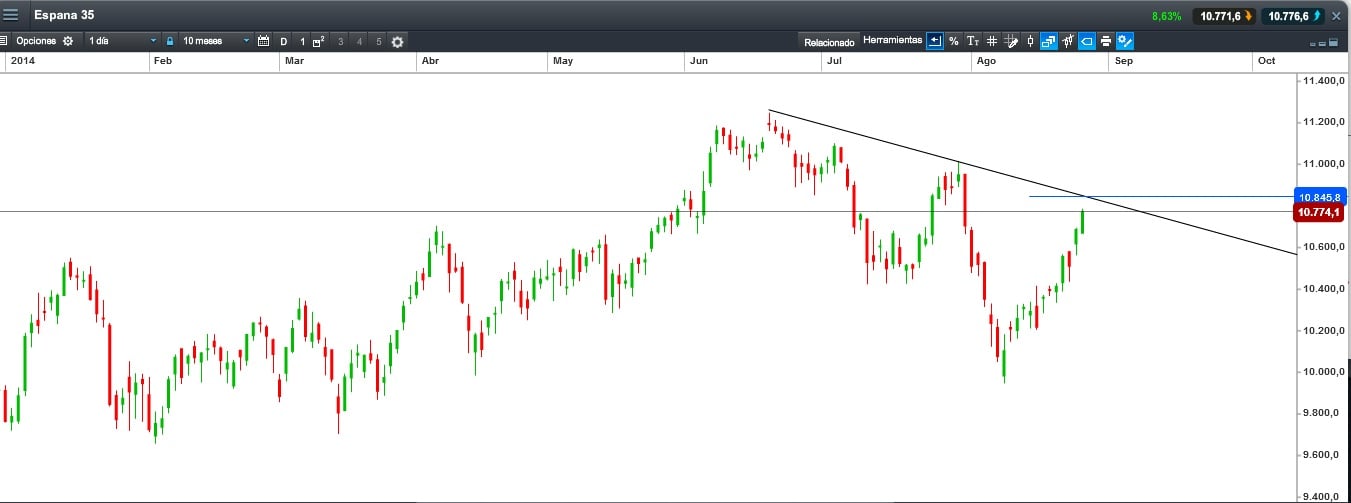This screenshot has width=1351, height=503.
Task: Click the buy price 10.776,6 button
Action: (x=1294, y=16)
